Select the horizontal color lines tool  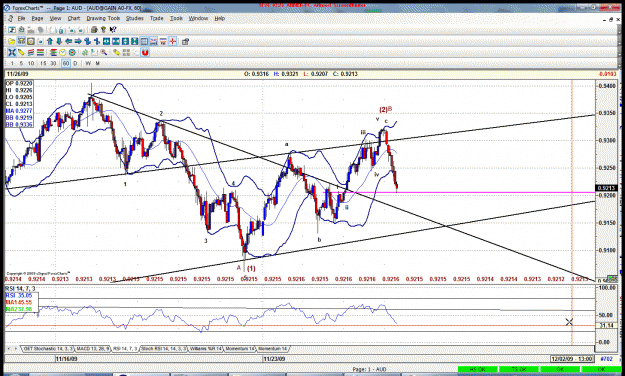click(x=40, y=52)
